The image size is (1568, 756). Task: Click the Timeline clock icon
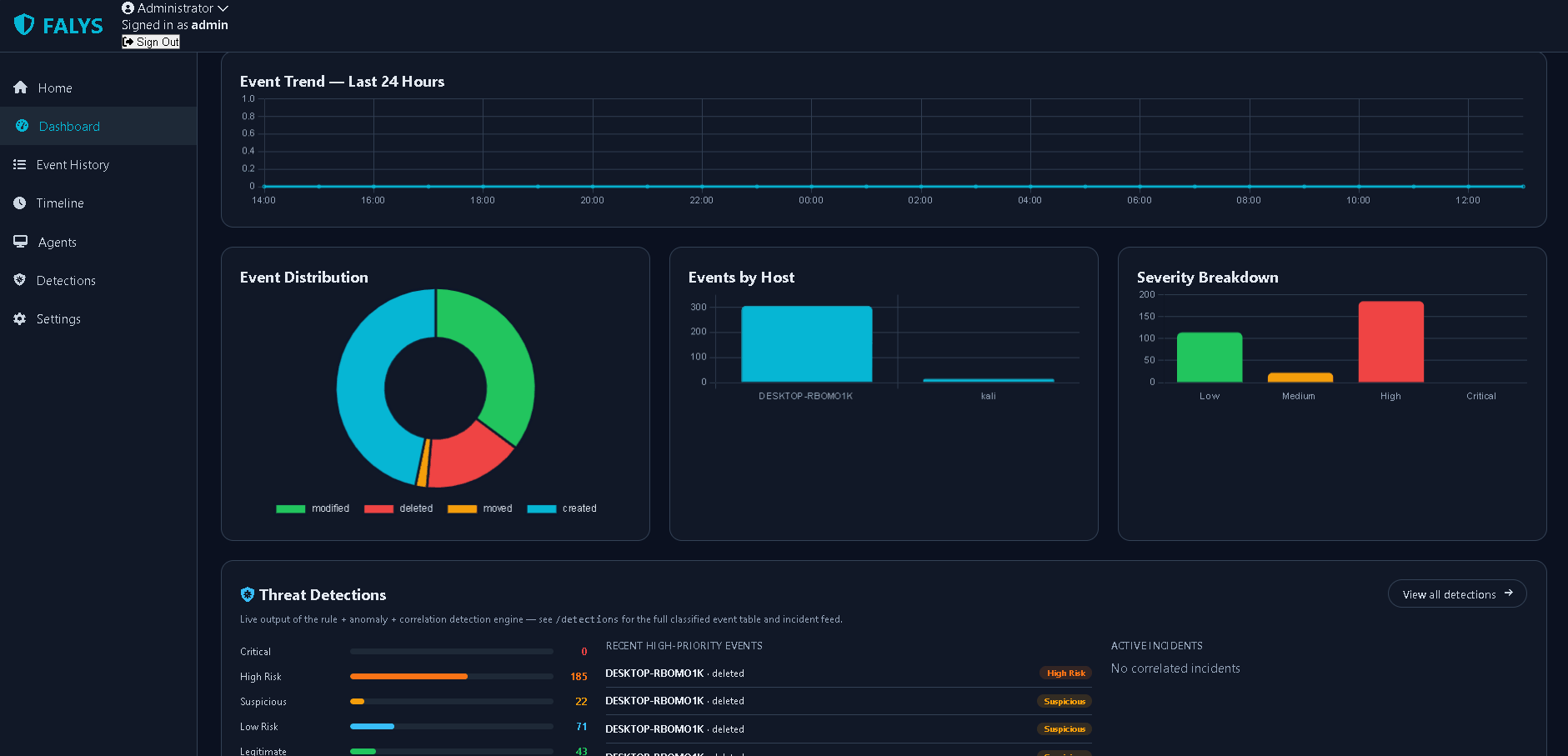tap(20, 203)
